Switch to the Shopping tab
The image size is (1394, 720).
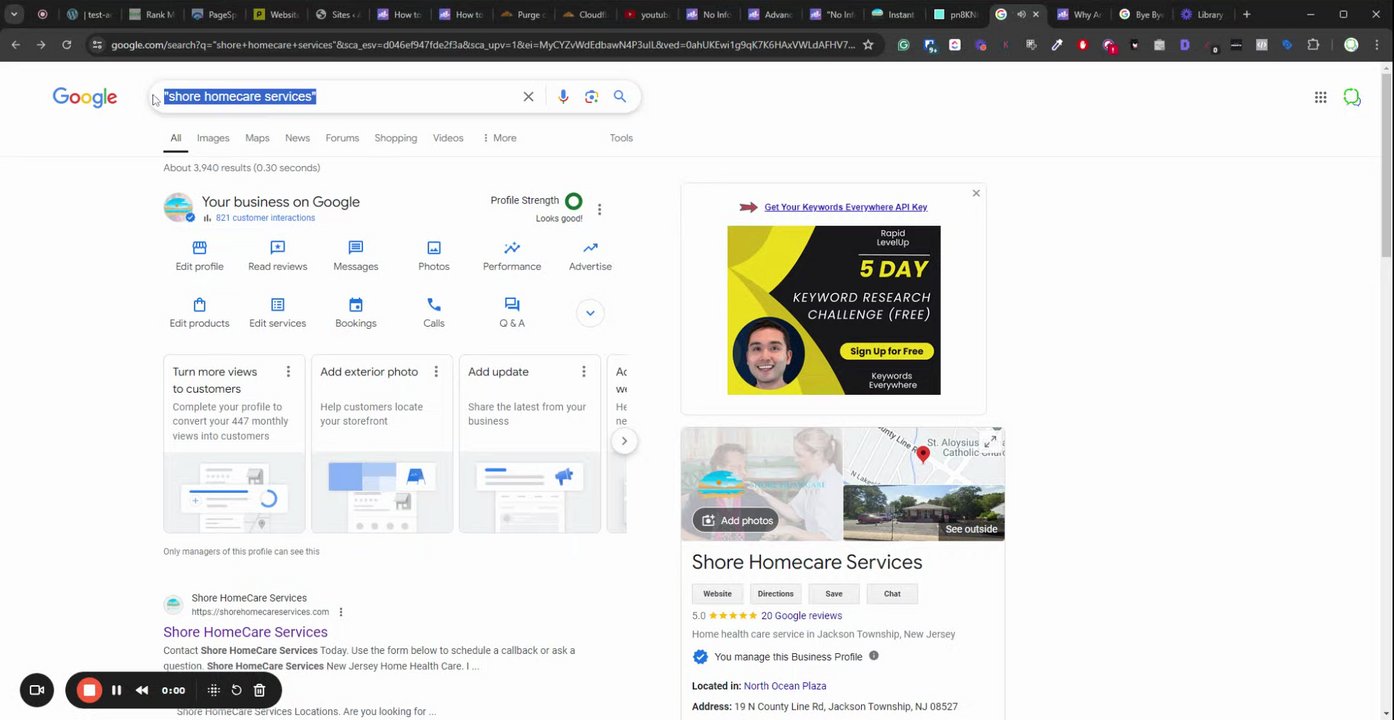[x=396, y=138]
